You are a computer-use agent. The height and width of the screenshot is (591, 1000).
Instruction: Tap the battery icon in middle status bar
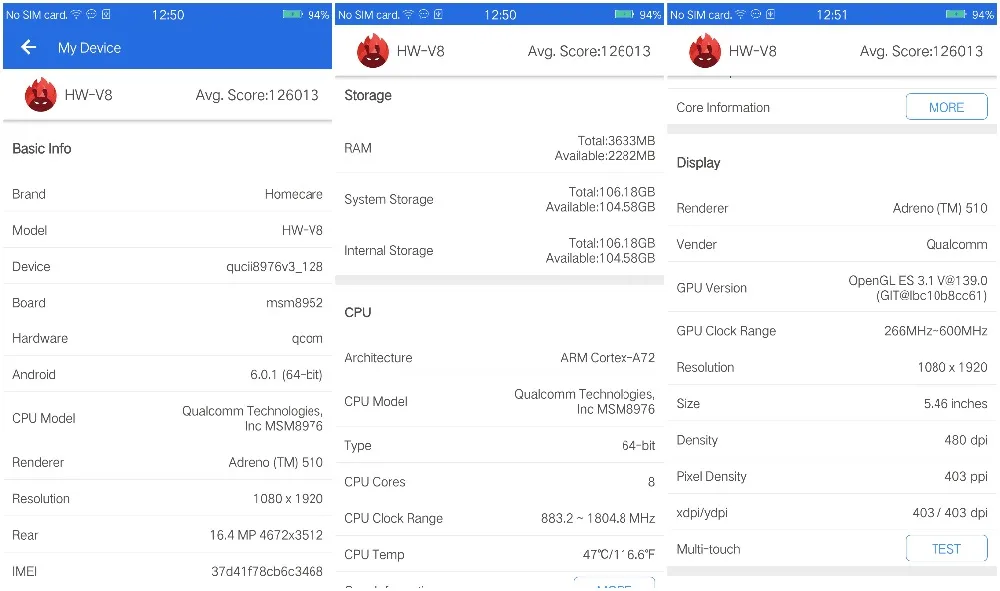tap(624, 14)
